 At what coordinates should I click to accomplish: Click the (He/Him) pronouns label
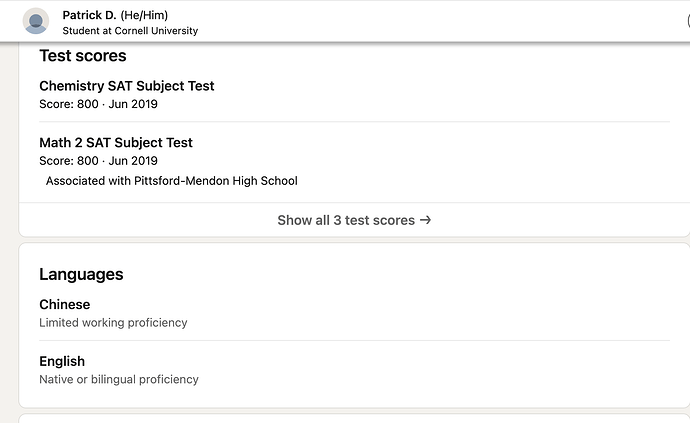point(146,15)
